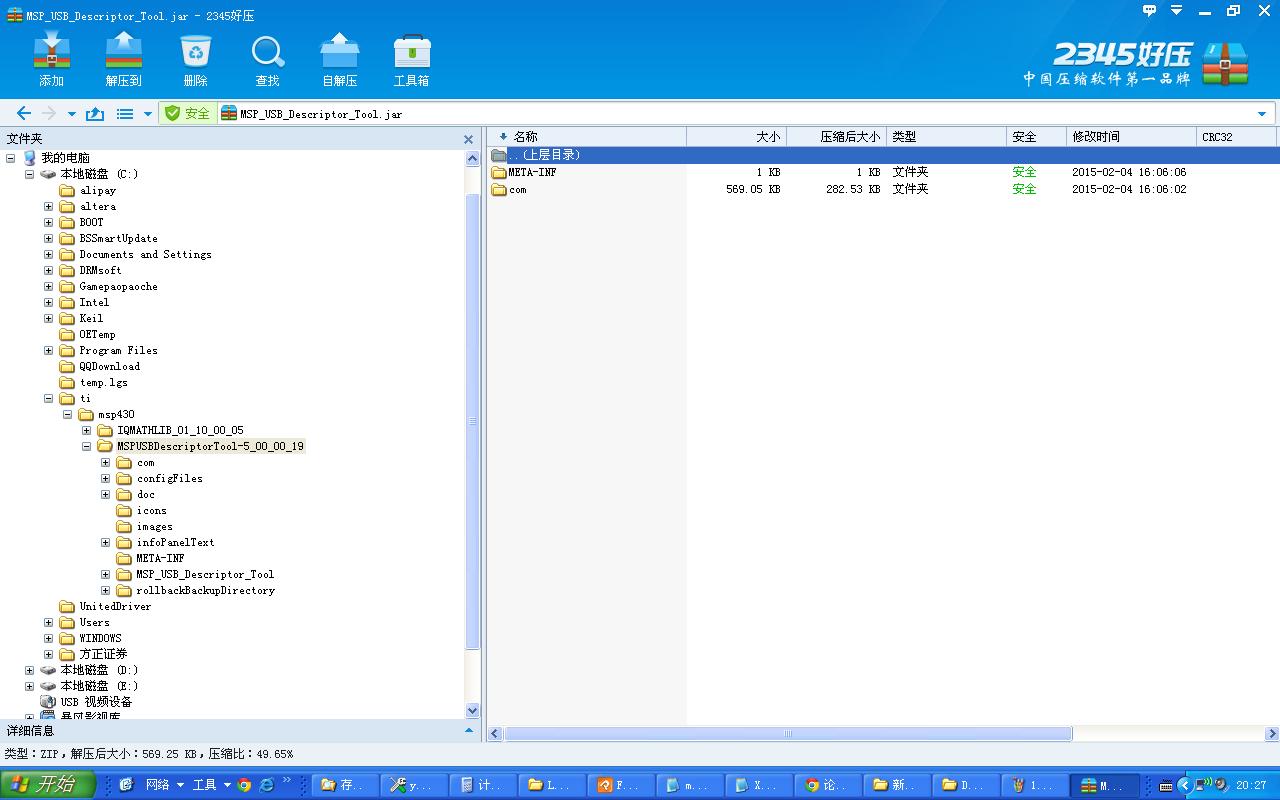
Task: Show more quick launch icons chevron
Action: [288, 781]
